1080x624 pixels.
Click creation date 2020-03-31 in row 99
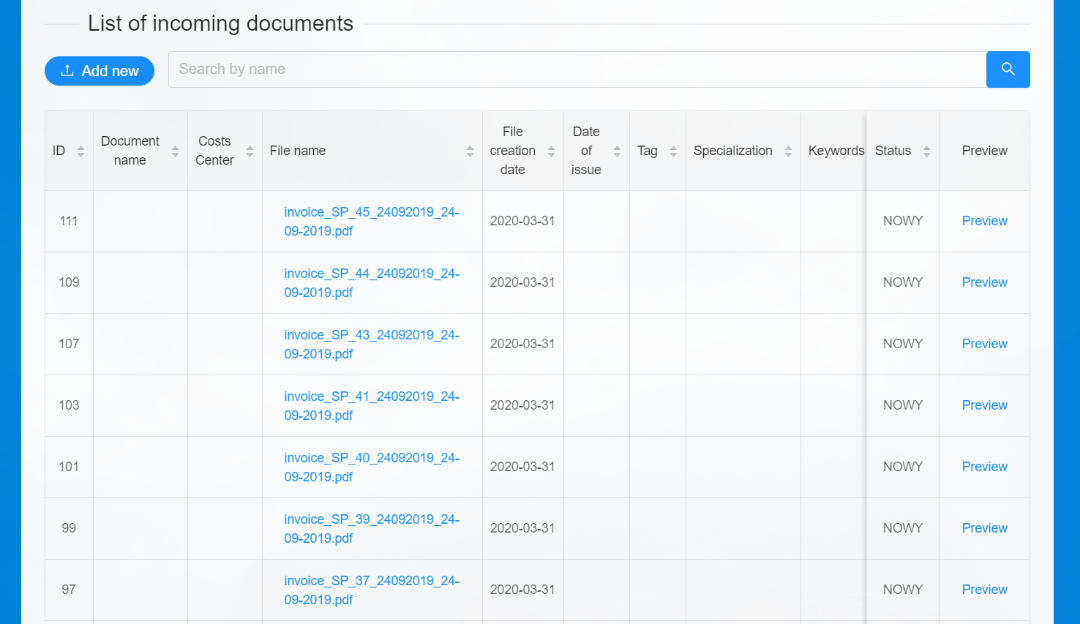[x=522, y=528]
